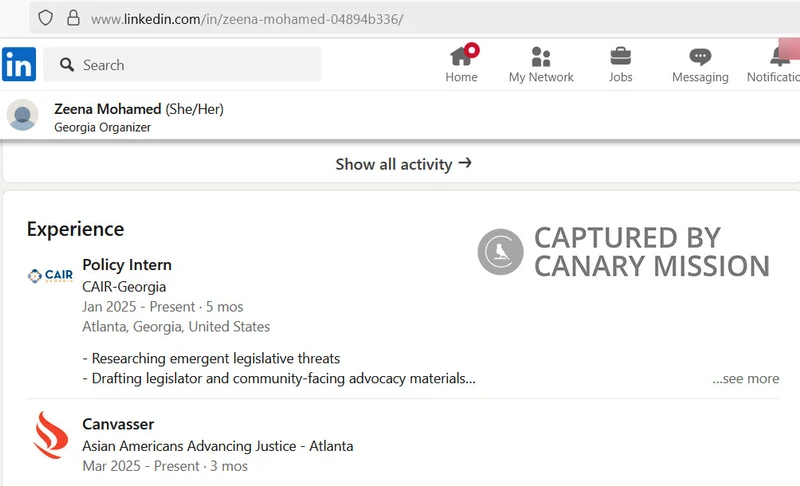This screenshot has height=486, width=800.
Task: Click the search magnifier icon
Action: click(67, 65)
